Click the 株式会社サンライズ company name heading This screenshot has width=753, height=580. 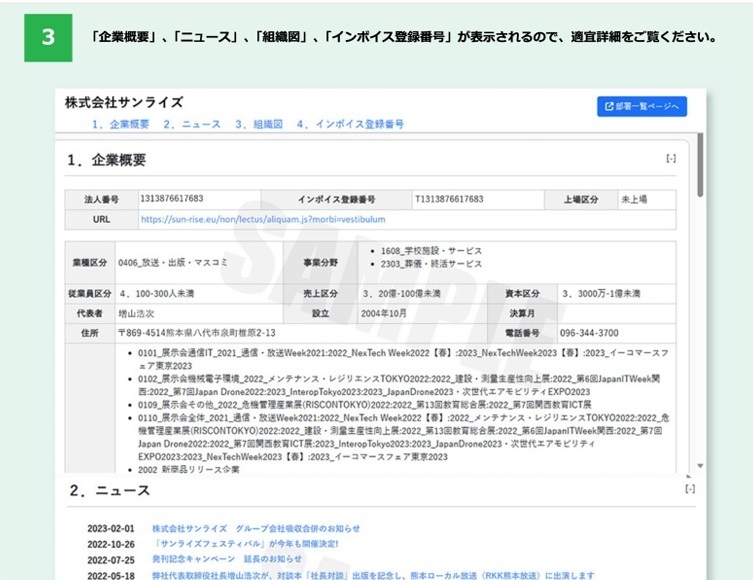124,102
